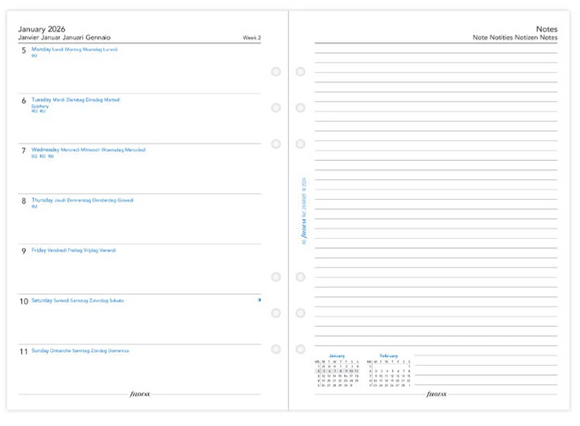Screen dimensions: 580x426
Task: Click the Friday day label
Action: tap(74, 250)
